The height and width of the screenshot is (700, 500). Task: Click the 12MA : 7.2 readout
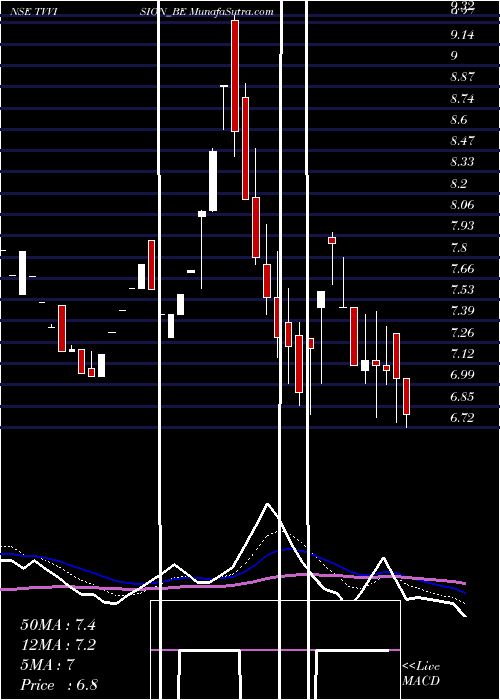[58, 645]
